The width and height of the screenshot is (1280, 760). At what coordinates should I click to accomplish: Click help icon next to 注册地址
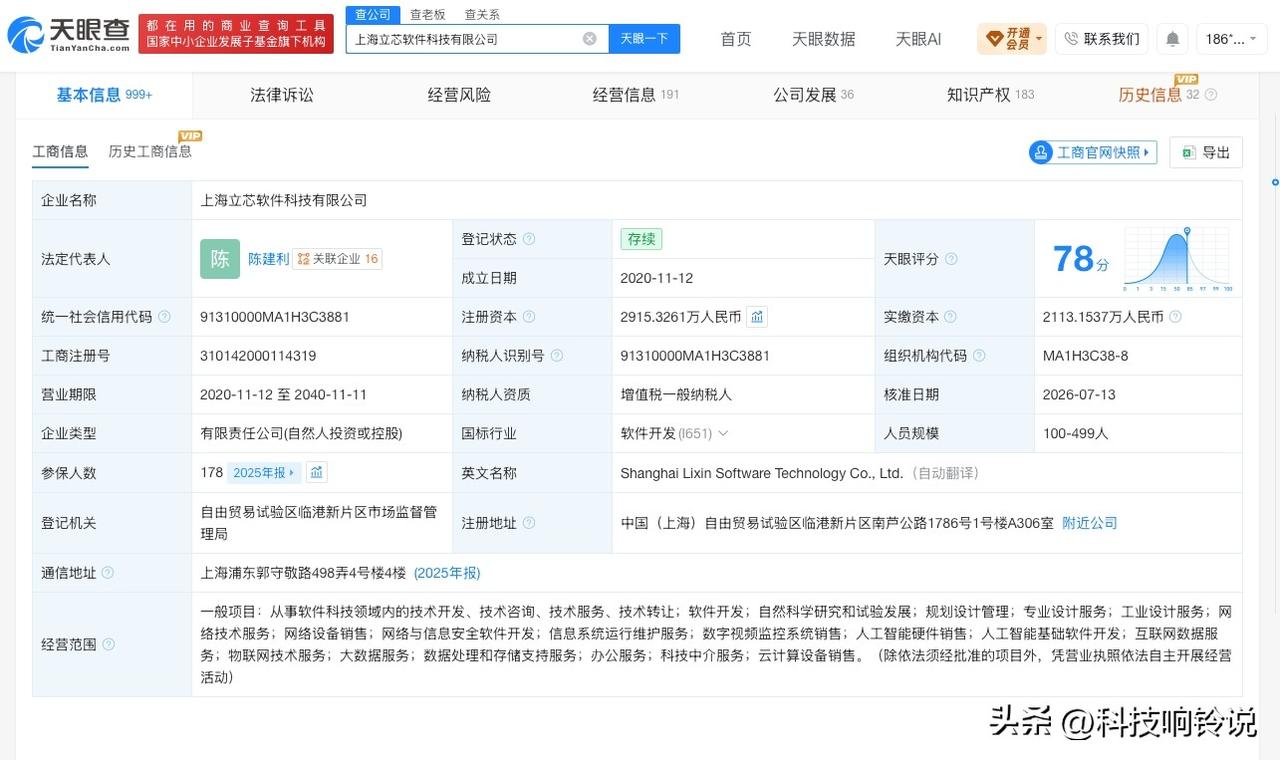[529, 523]
